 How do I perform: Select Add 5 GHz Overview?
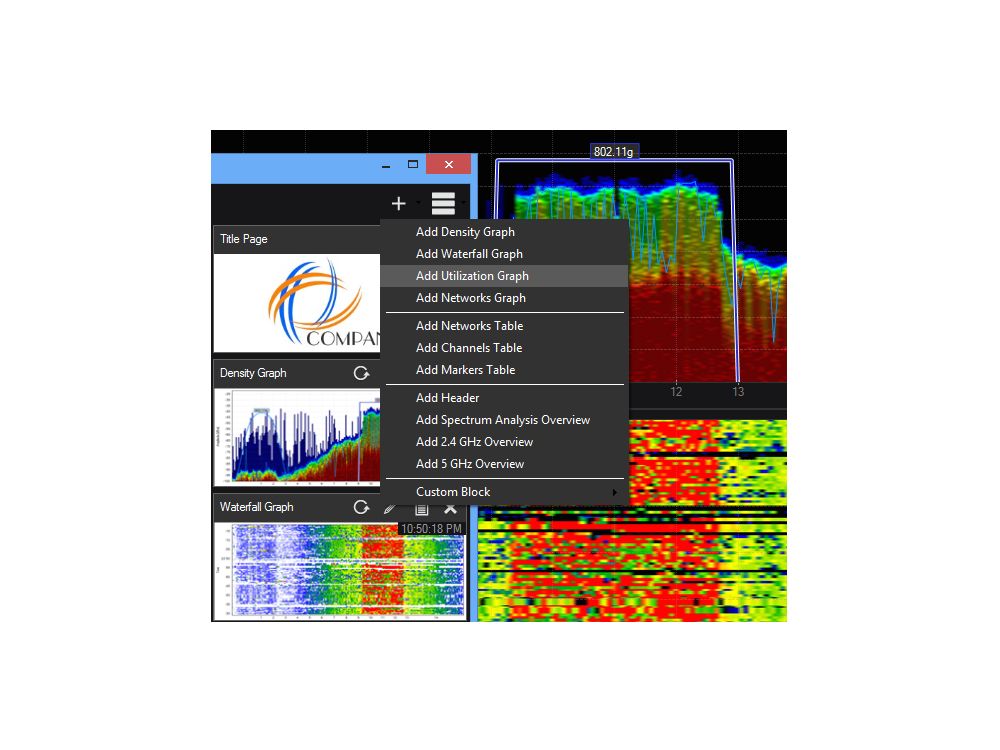(x=504, y=464)
